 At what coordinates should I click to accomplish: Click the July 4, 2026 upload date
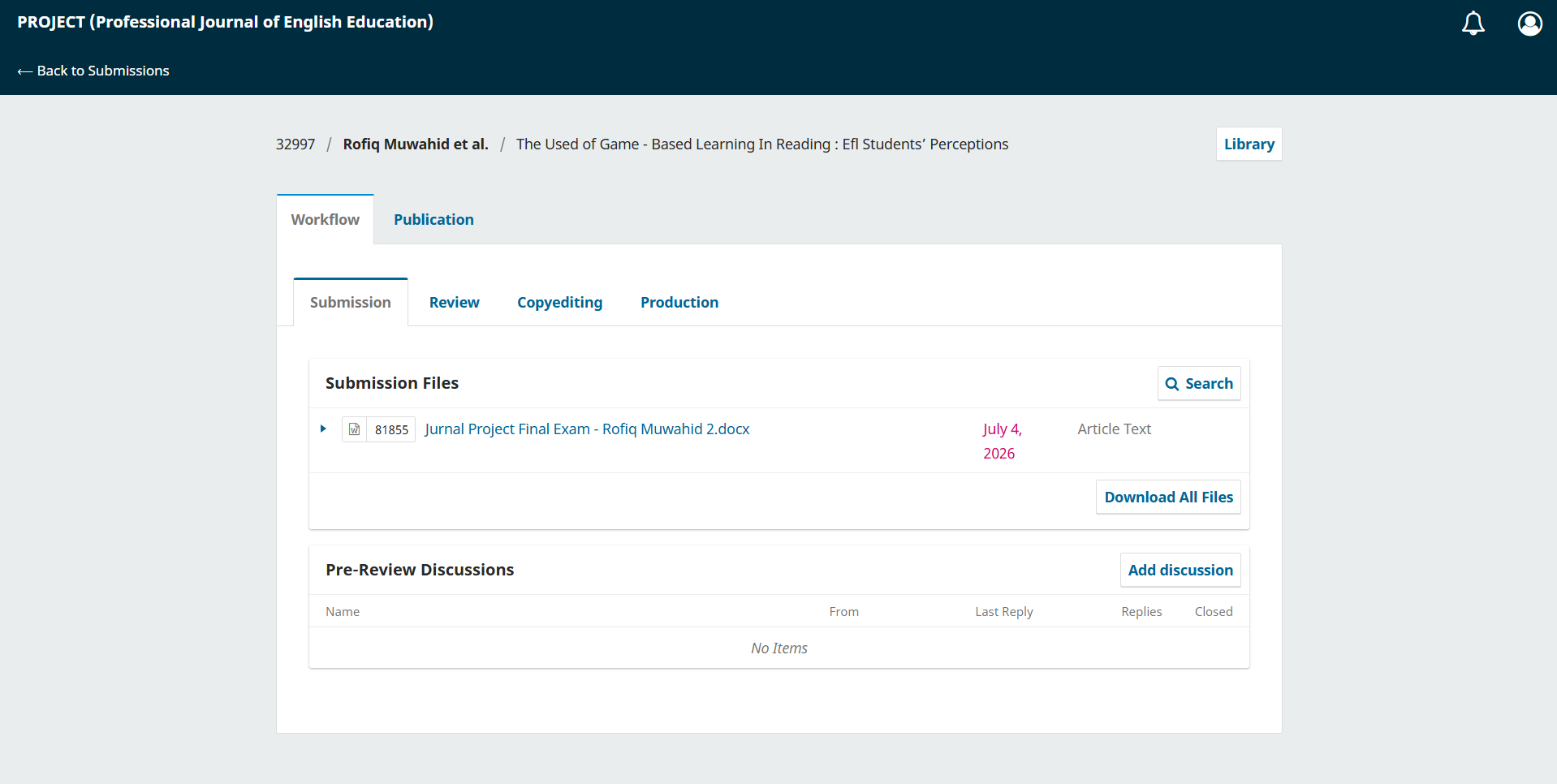tap(1002, 441)
